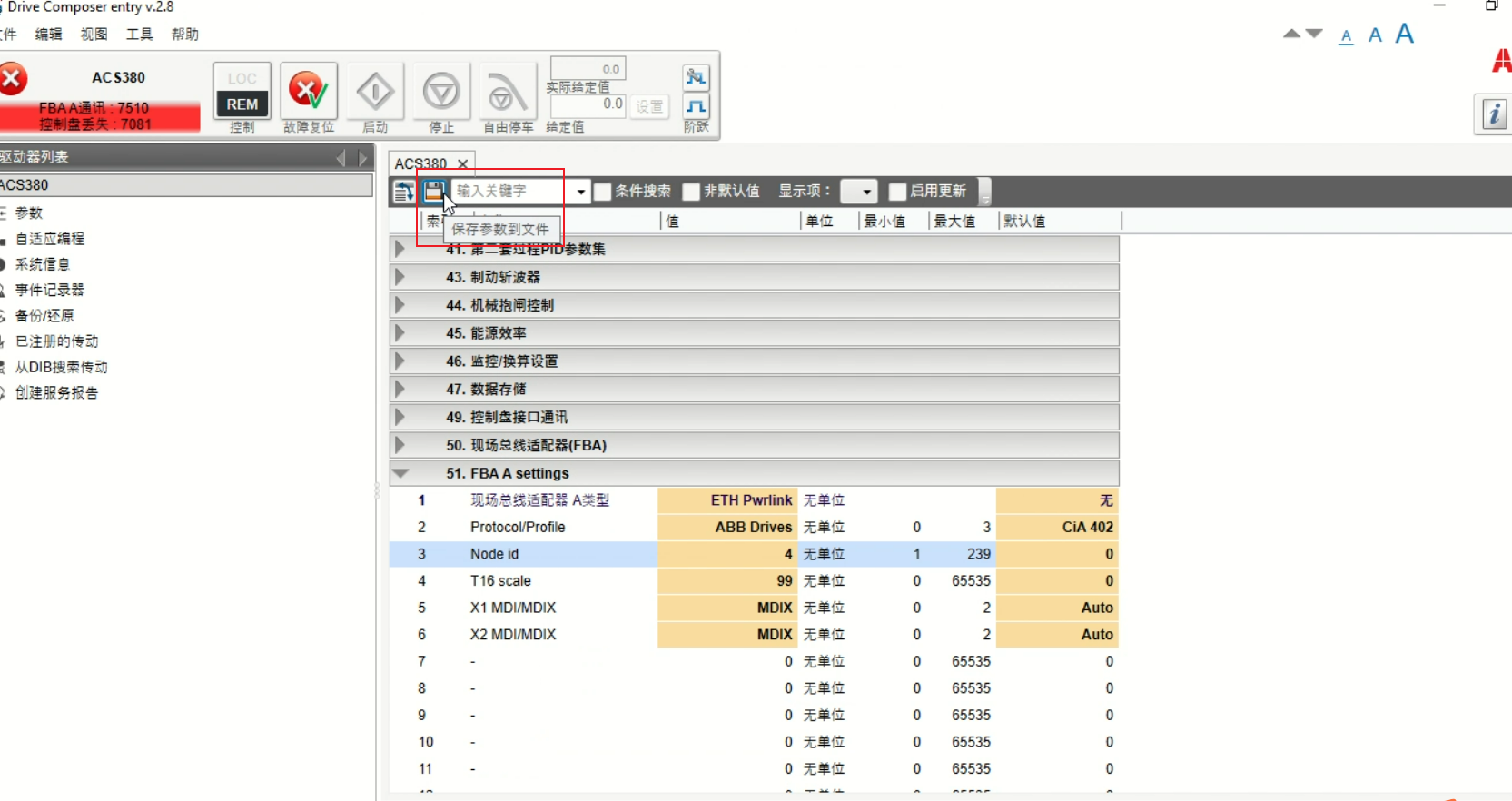
Task: Click the 设置 reference set button
Action: tap(649, 106)
